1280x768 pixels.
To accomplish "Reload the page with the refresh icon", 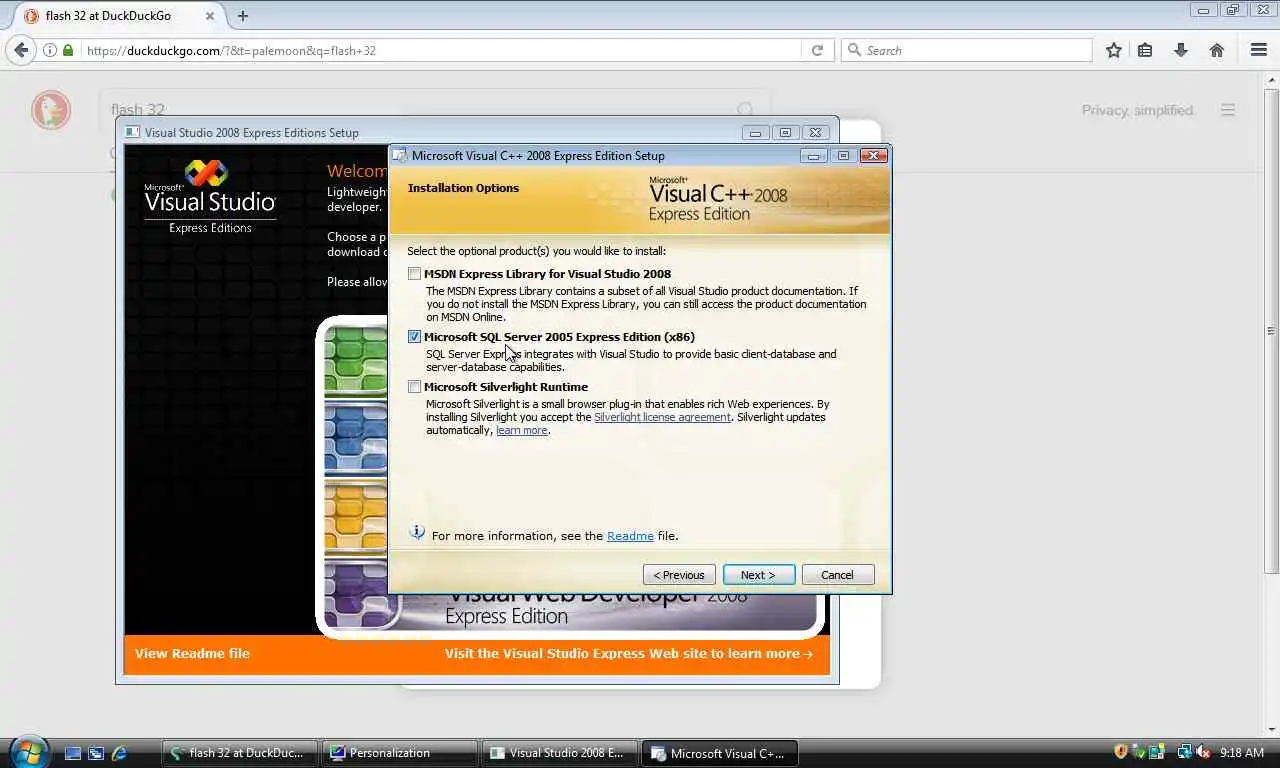I will [x=817, y=50].
